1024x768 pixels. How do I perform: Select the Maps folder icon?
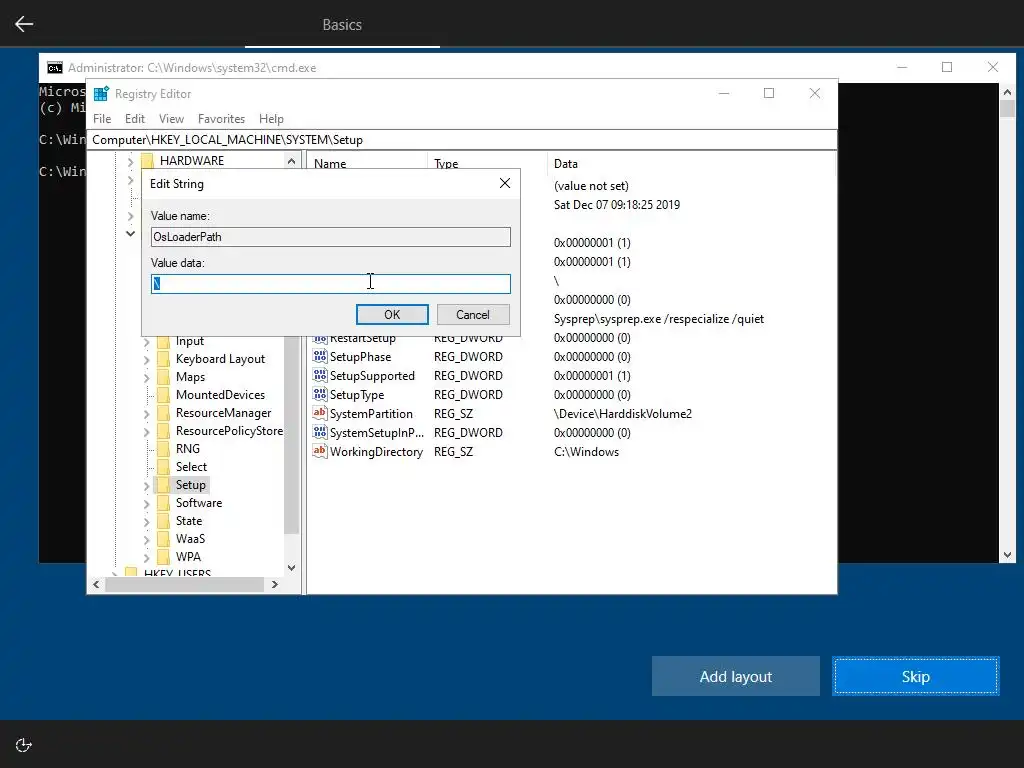(163, 377)
